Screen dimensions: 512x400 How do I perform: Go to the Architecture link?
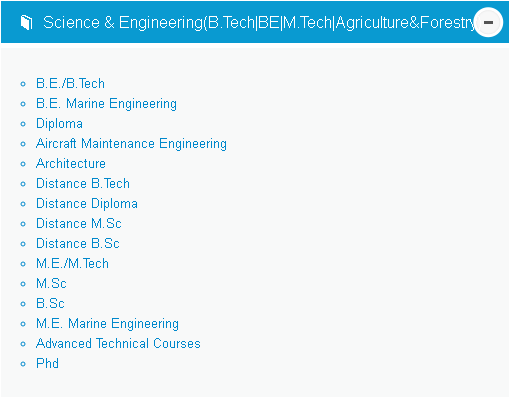[x=71, y=164]
